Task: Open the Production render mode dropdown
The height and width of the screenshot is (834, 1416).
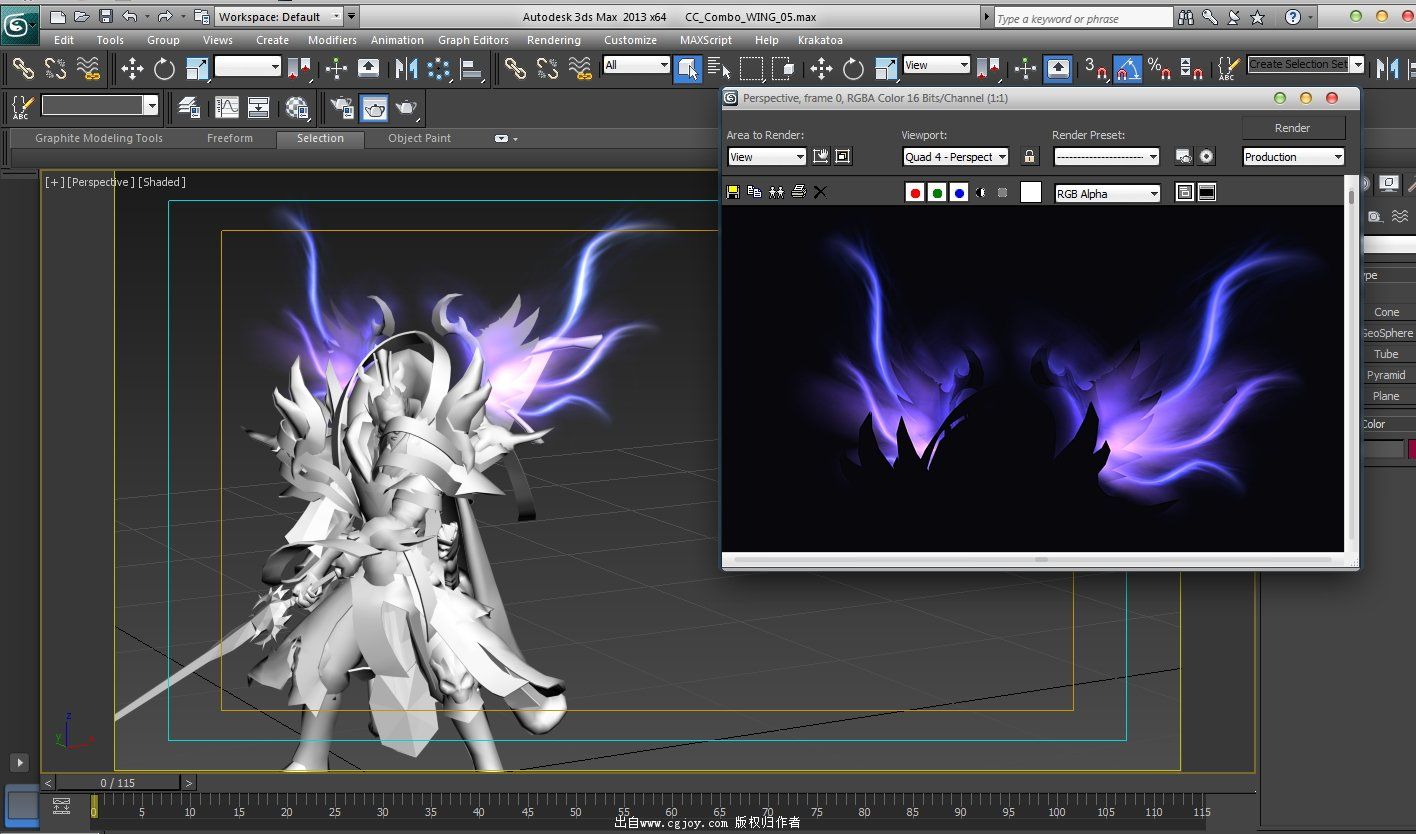Action: (1294, 157)
